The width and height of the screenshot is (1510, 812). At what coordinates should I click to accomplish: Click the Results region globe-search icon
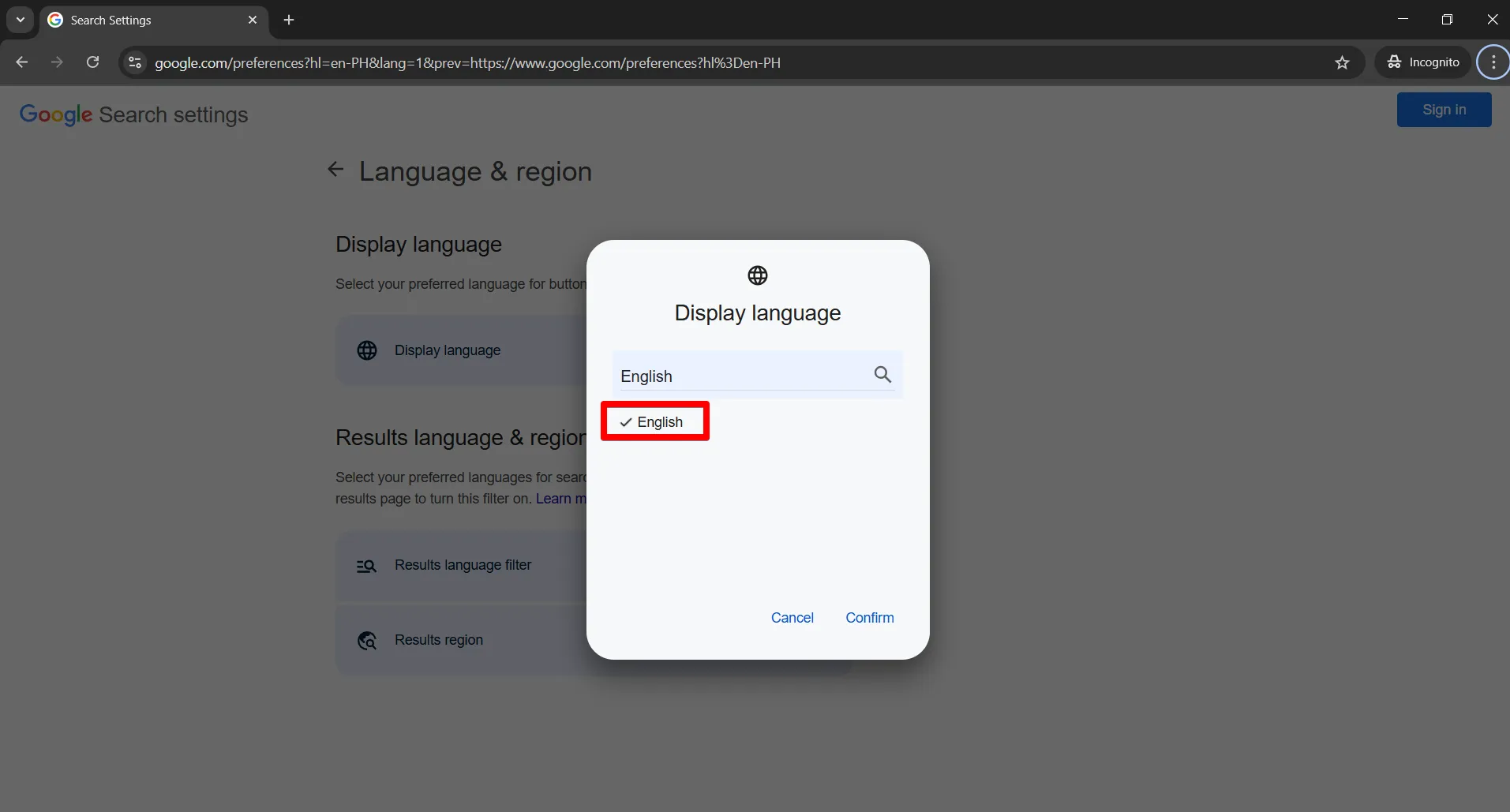pyautogui.click(x=367, y=640)
